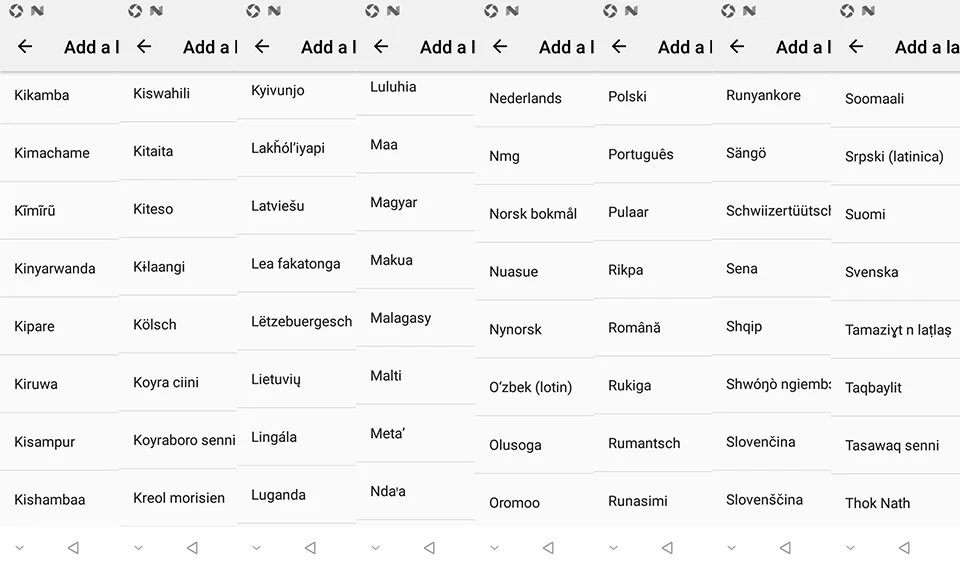Tap the back arrow above the Kikamba list
This screenshot has height=569, width=960.
(x=25, y=46)
